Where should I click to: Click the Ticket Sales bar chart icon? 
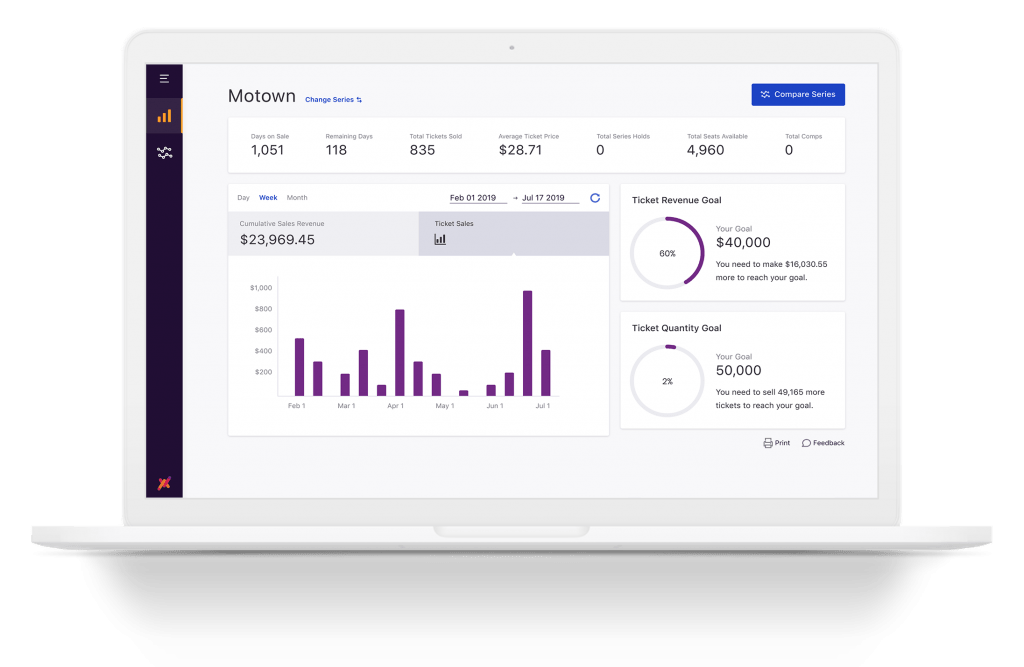(x=440, y=239)
